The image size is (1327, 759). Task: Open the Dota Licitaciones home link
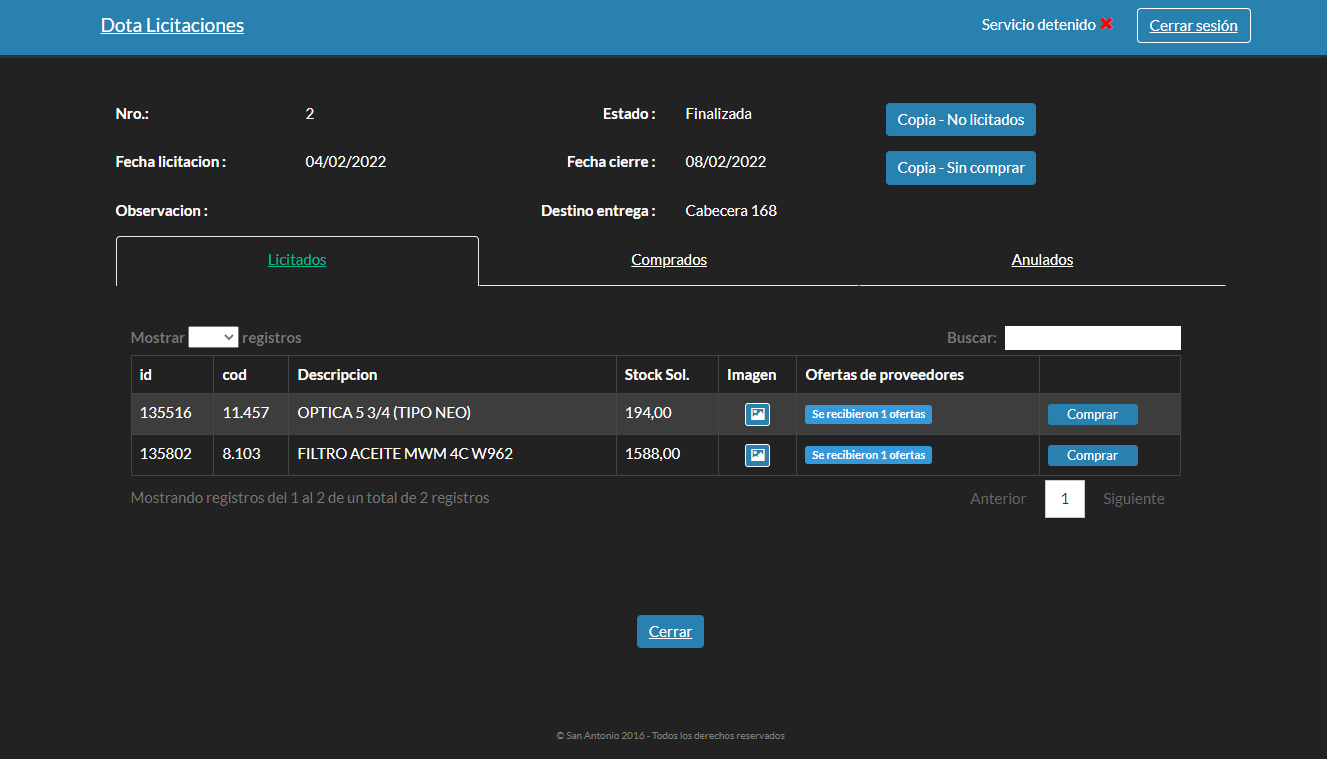[172, 25]
